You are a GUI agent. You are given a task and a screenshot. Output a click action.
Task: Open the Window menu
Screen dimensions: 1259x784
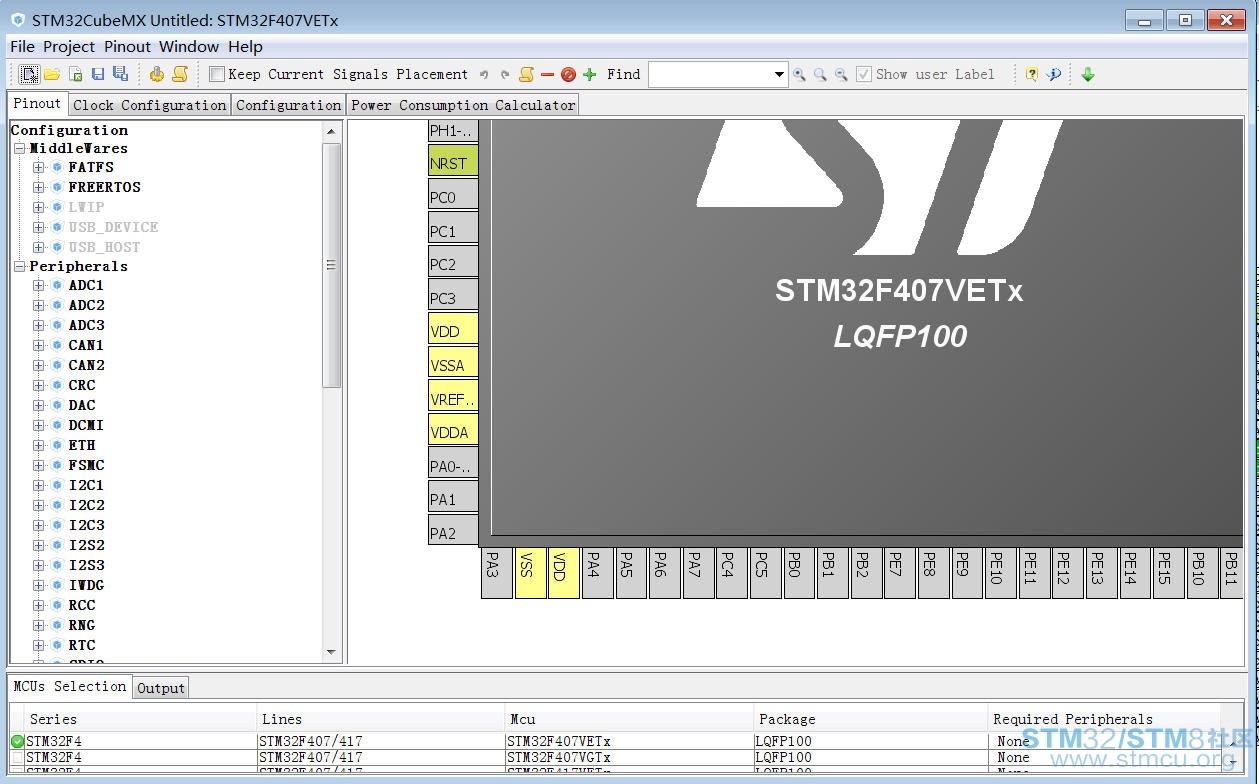pyautogui.click(x=189, y=46)
